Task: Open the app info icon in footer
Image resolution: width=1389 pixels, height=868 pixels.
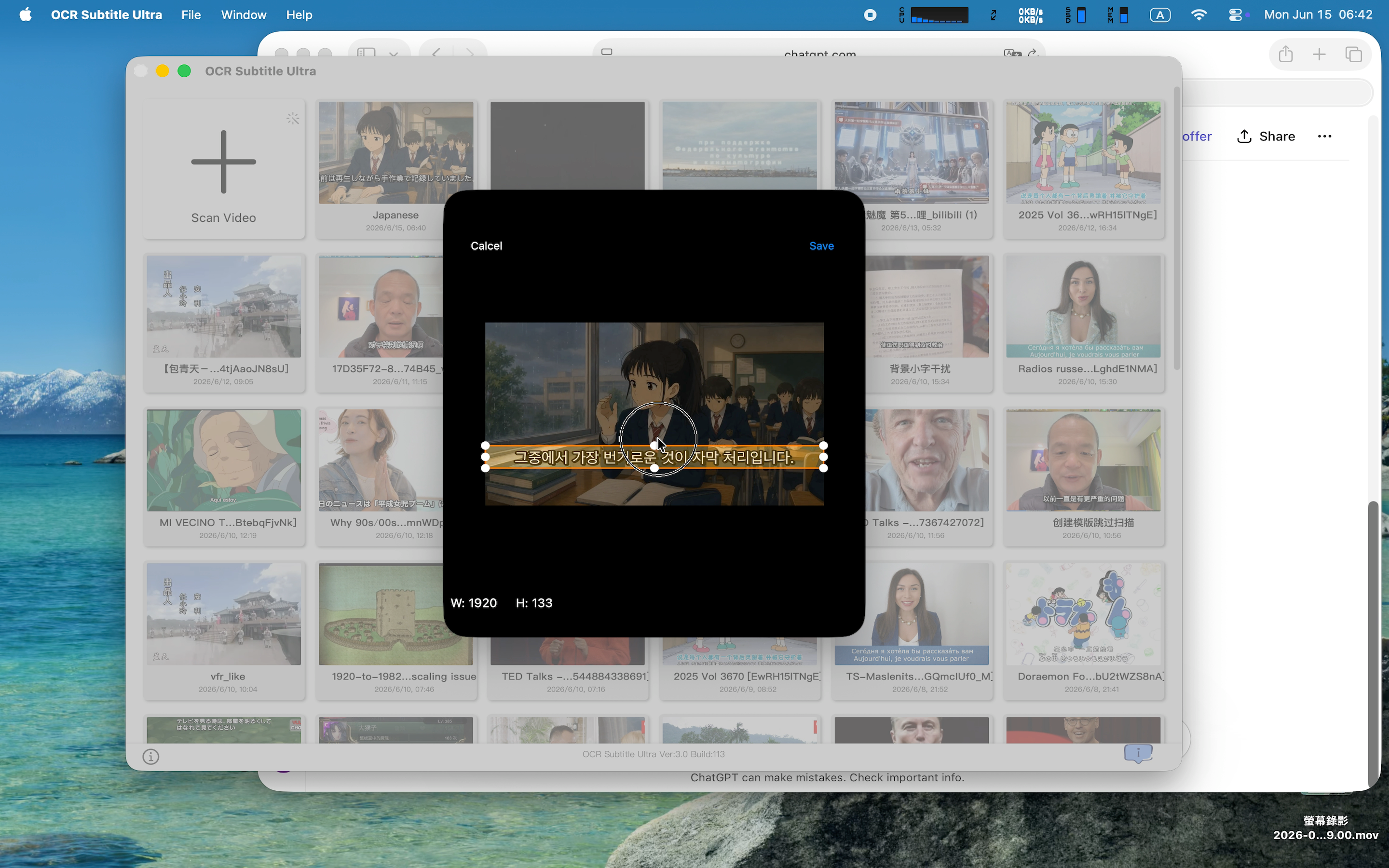Action: (150, 757)
